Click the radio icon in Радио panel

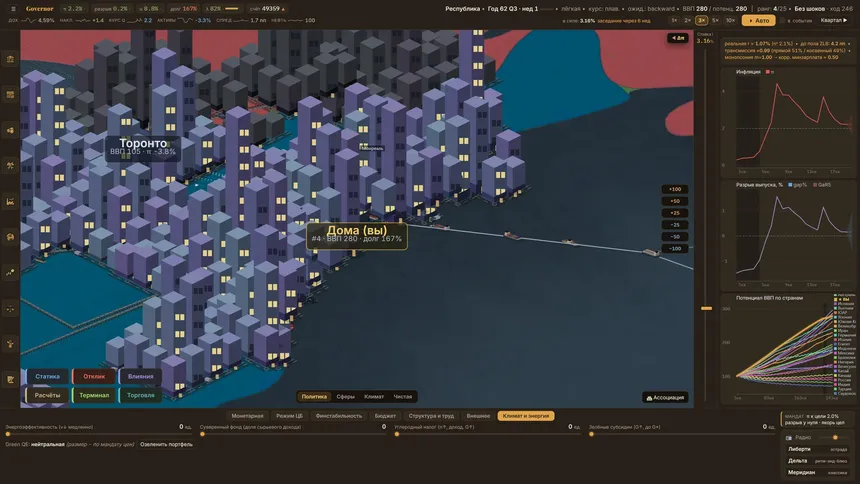click(789, 438)
